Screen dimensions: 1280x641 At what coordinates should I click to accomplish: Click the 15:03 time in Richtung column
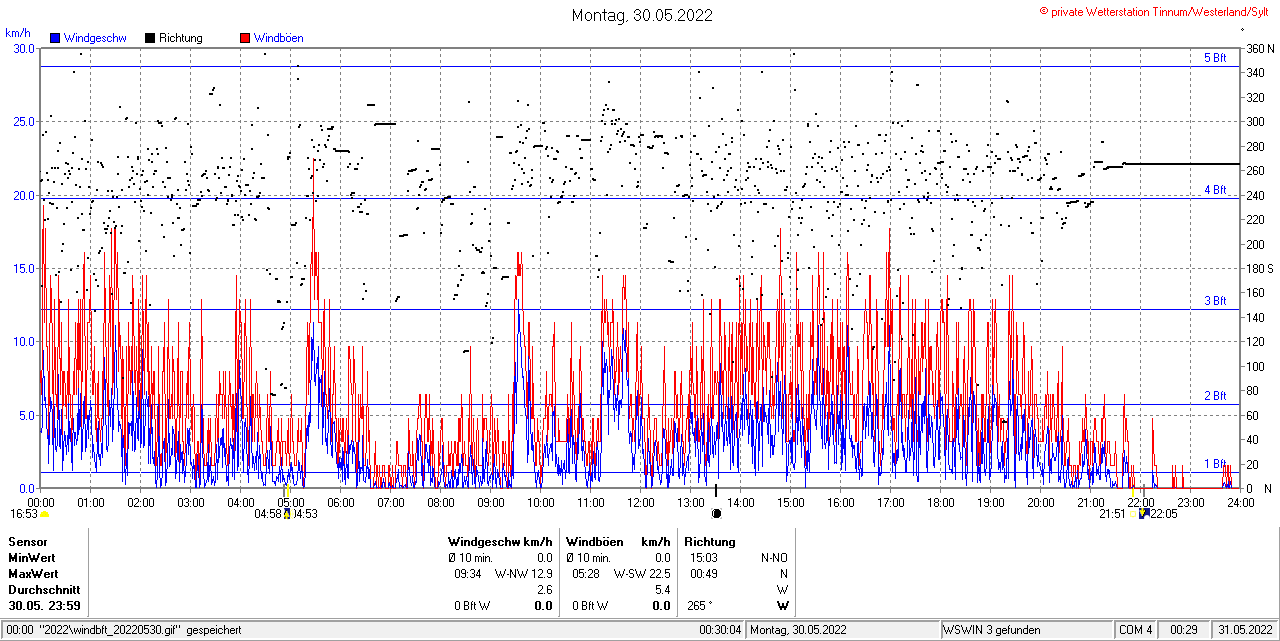point(704,558)
